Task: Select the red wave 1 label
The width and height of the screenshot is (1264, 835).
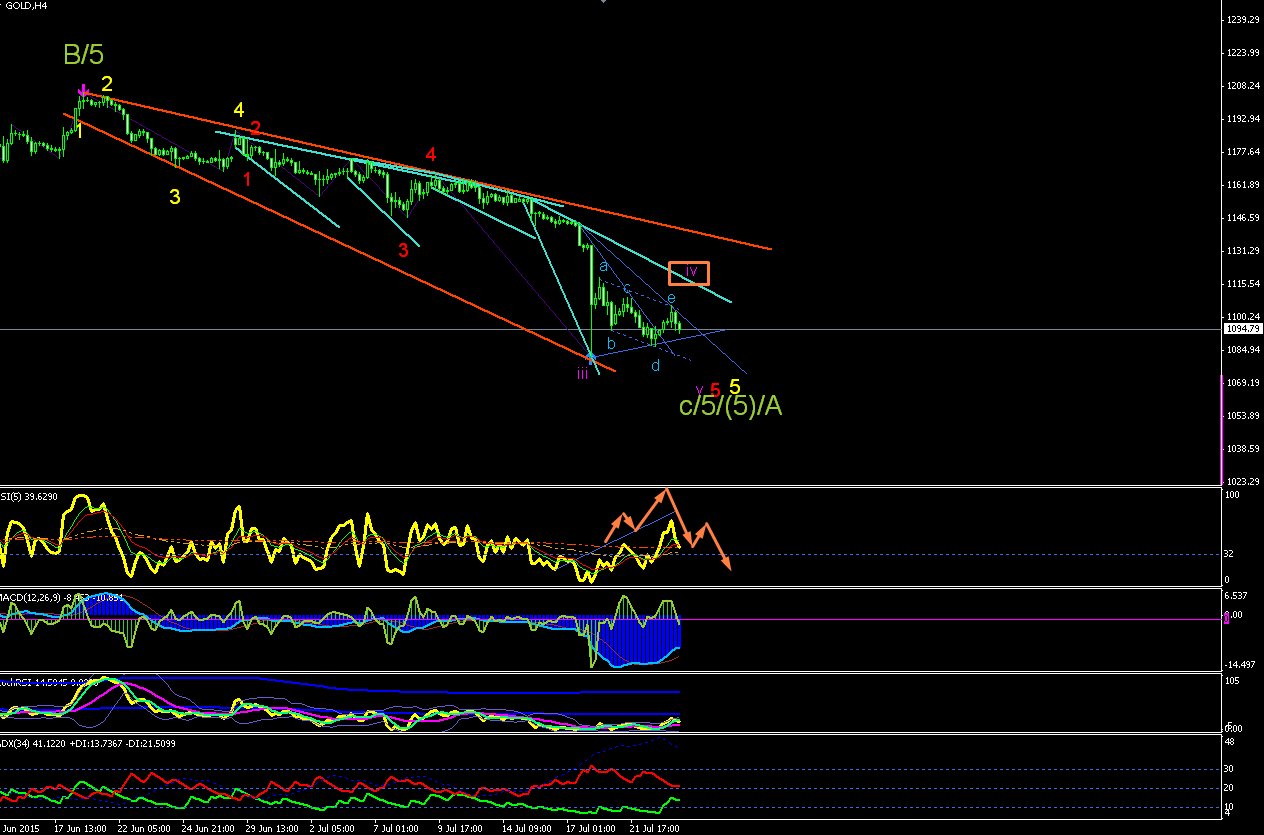Action: click(247, 179)
